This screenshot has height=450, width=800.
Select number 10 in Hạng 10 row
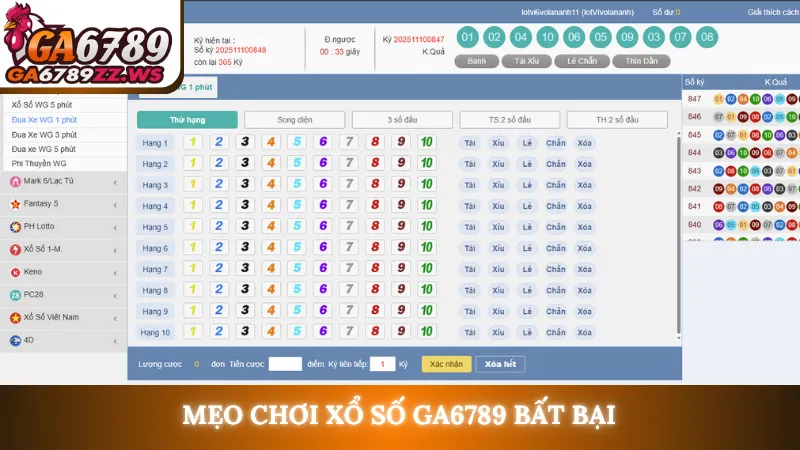(x=427, y=332)
